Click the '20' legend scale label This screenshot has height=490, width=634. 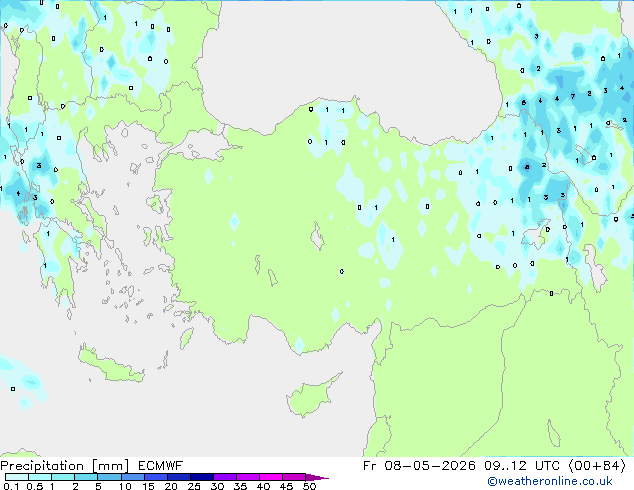(x=171, y=486)
